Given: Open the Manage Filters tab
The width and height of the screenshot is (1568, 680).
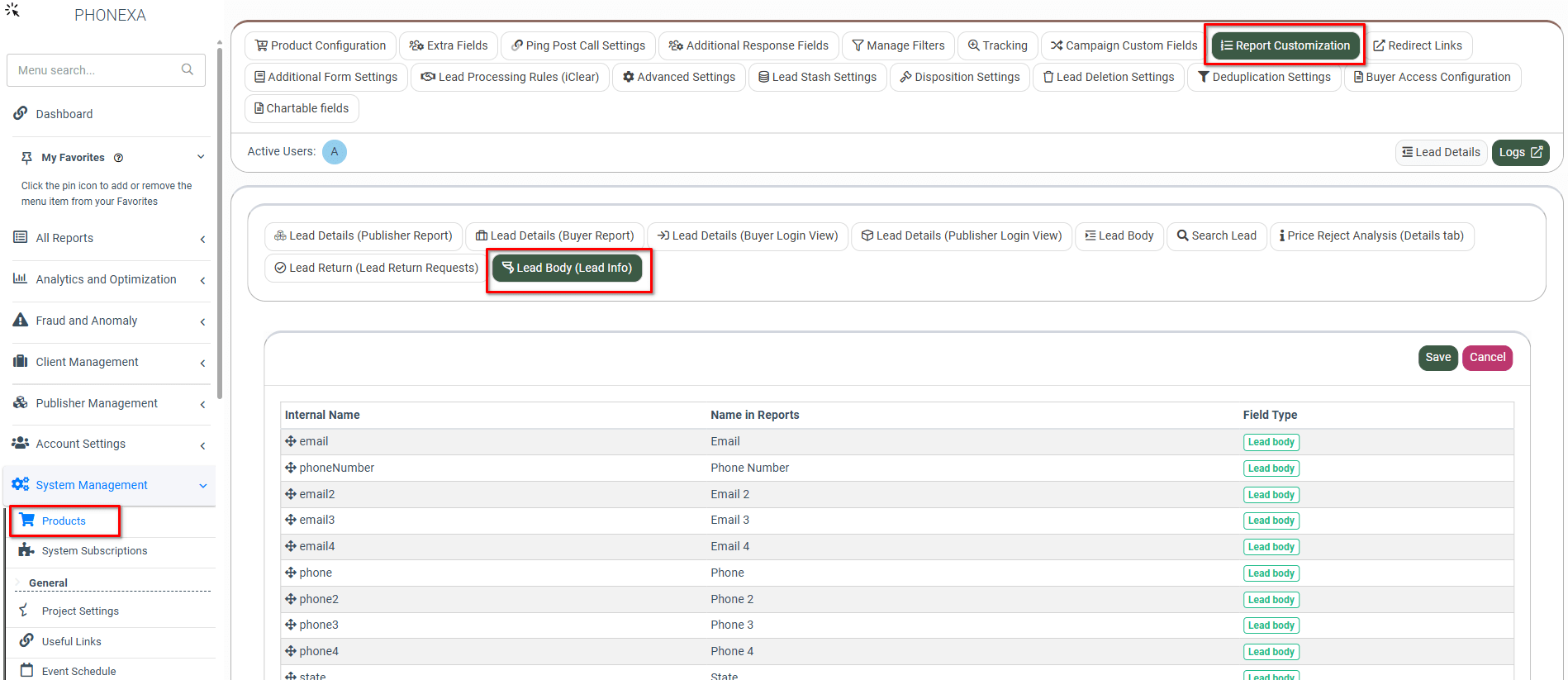Looking at the screenshot, I should [898, 45].
